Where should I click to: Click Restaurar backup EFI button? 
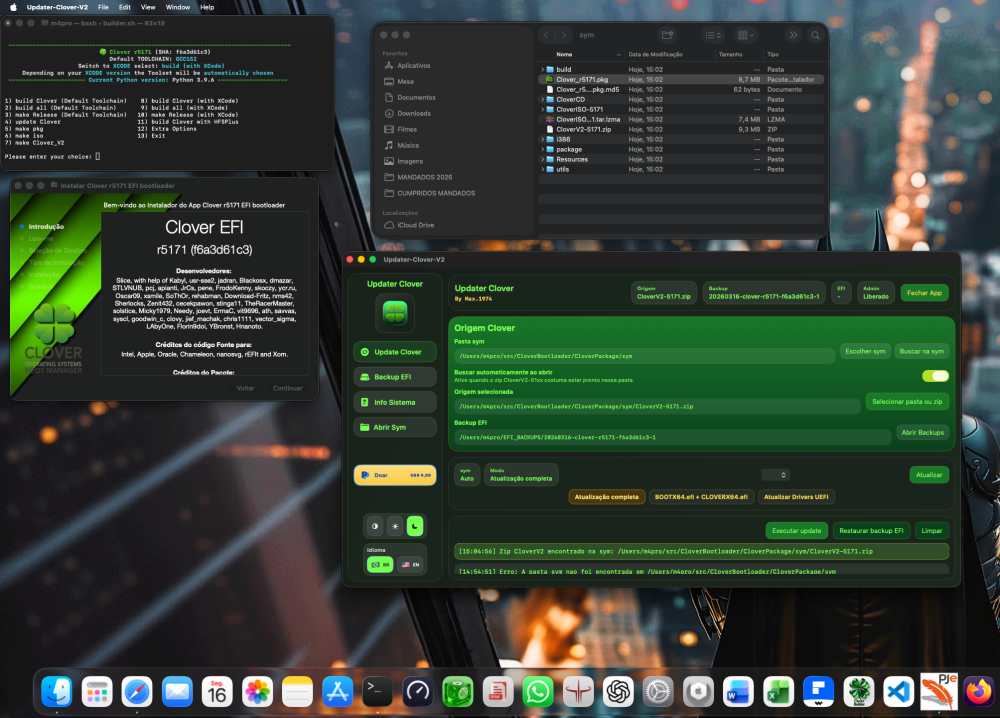pos(871,531)
